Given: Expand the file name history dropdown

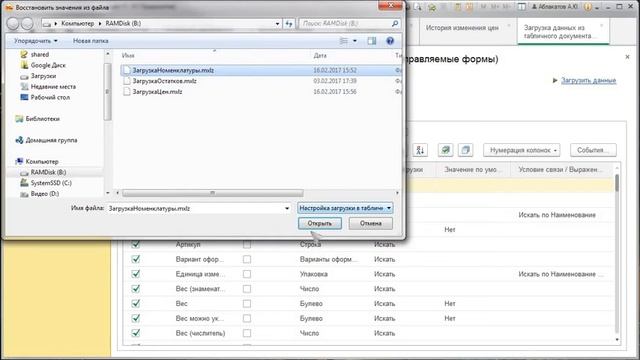Looking at the screenshot, I should pos(287,208).
